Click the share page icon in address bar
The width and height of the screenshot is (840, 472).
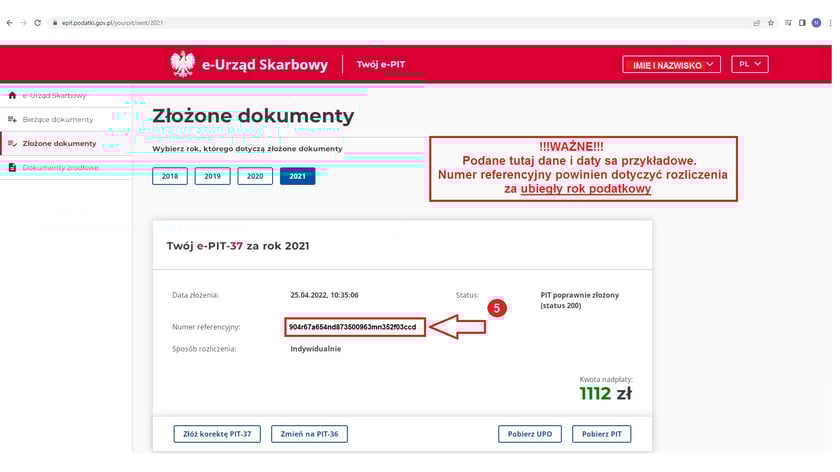tap(756, 23)
